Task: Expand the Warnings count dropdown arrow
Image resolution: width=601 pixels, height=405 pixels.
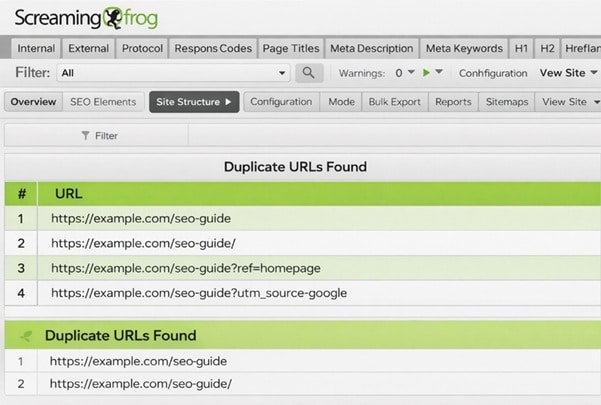Action: point(411,72)
